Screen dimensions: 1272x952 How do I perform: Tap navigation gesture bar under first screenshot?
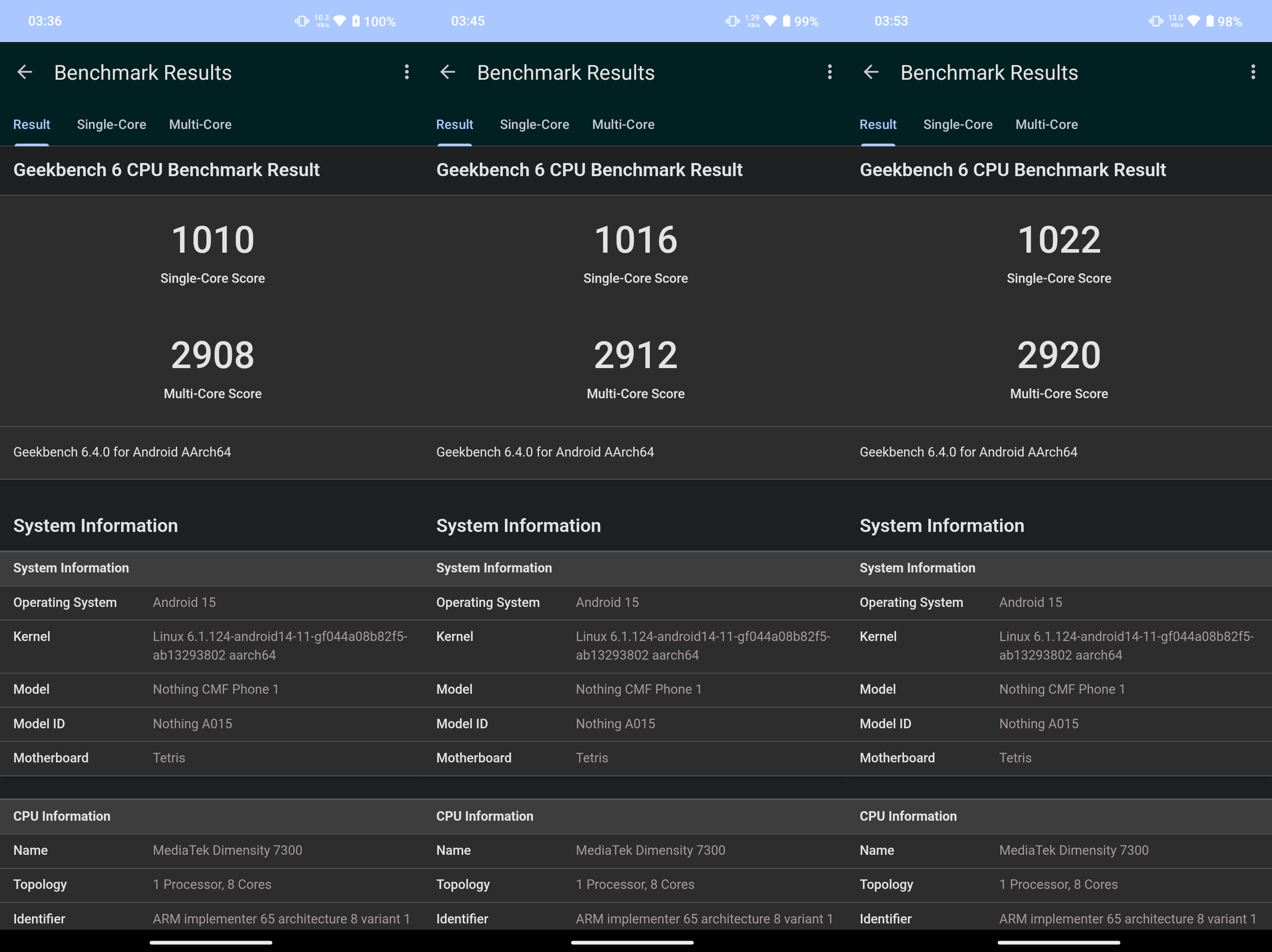[211, 942]
